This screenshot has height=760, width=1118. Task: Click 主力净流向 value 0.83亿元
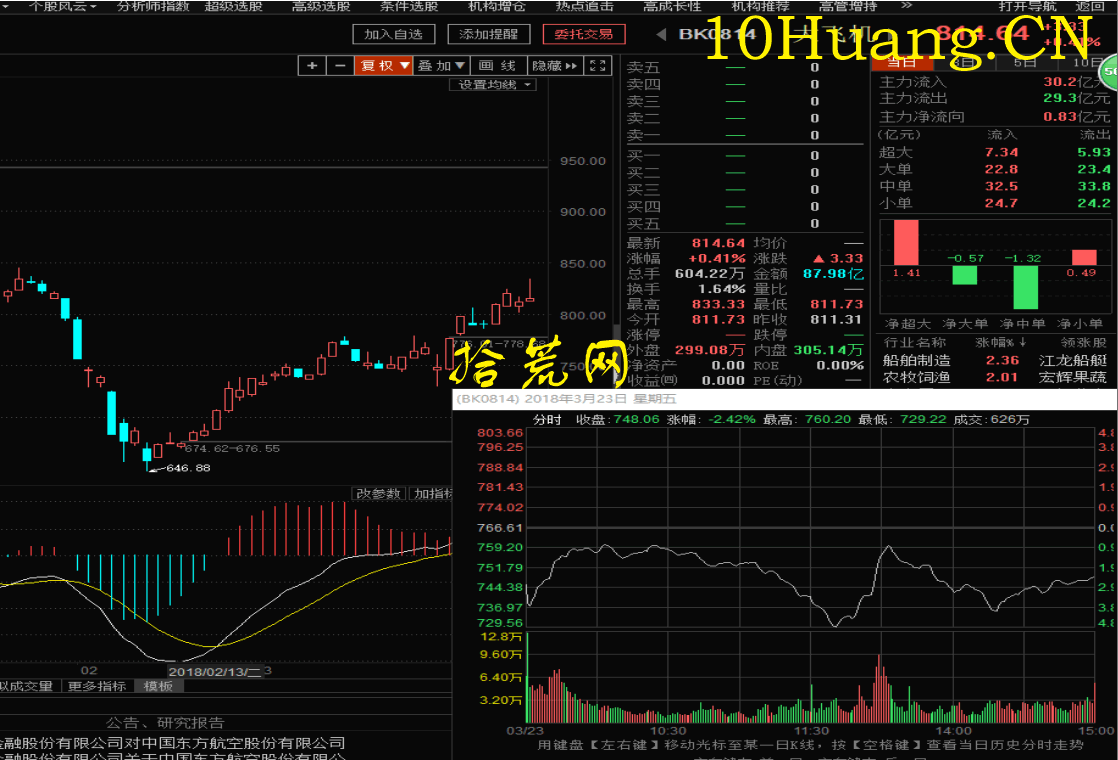click(x=1077, y=116)
